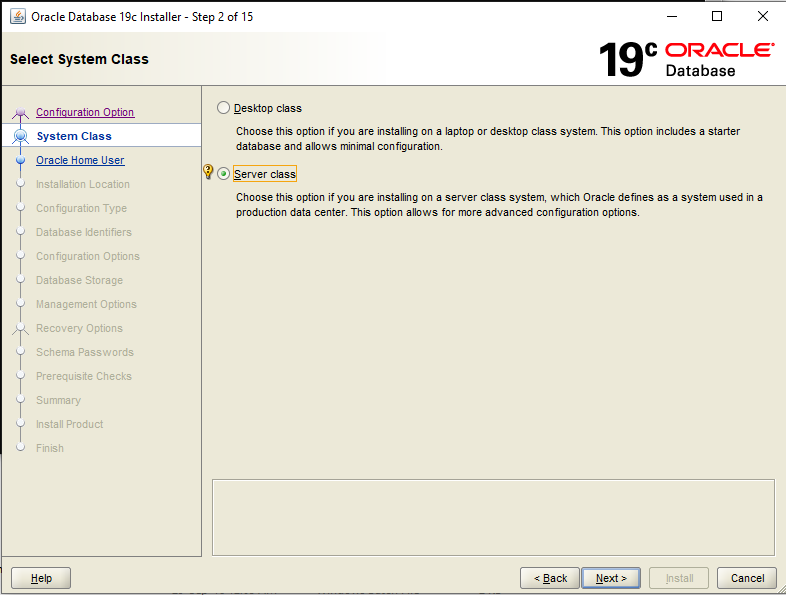Click the Oracle Home User step marker icon
This screenshot has width=786, height=595.
21,160
